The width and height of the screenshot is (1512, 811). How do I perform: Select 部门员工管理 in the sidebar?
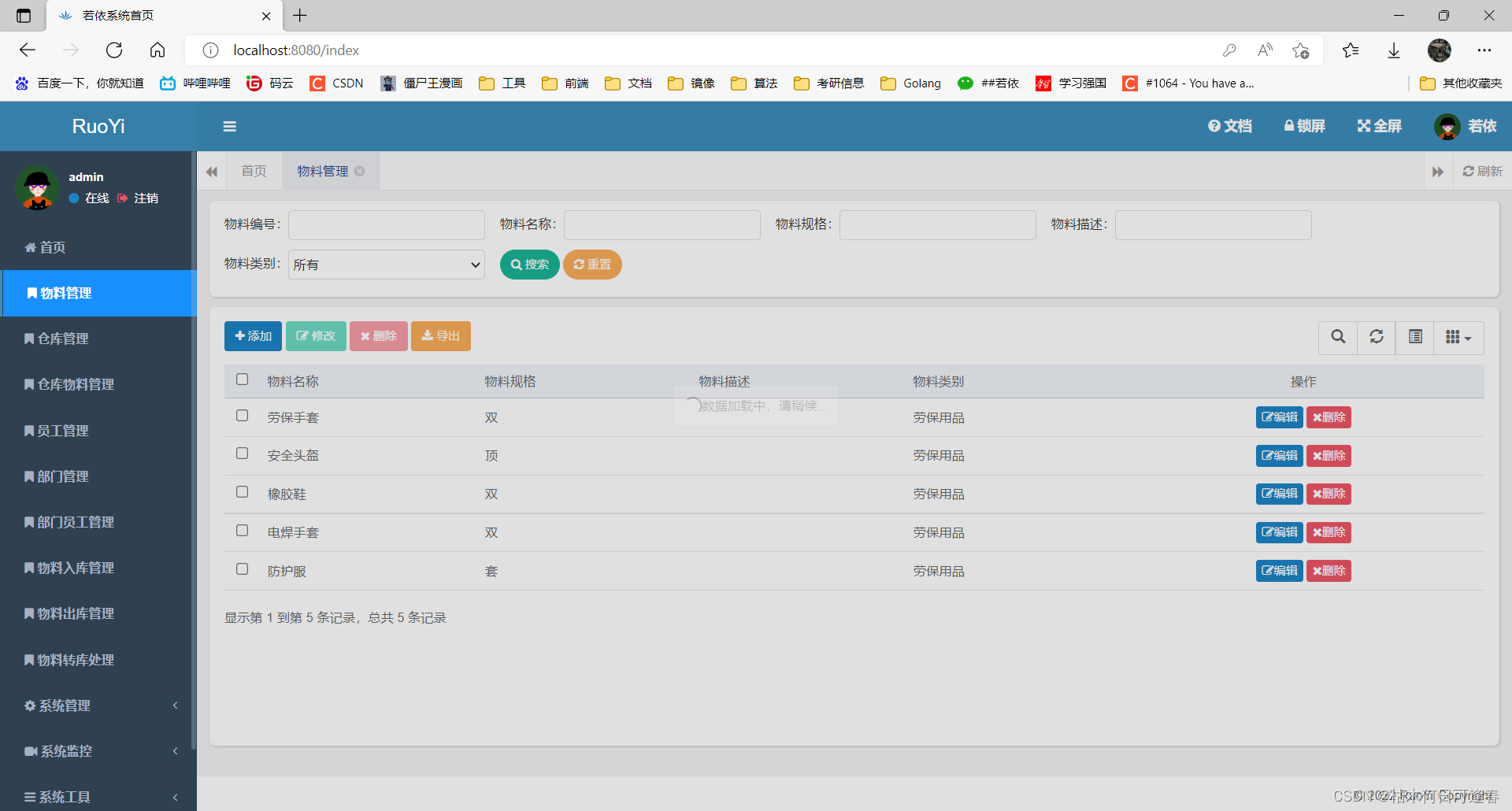[98, 522]
